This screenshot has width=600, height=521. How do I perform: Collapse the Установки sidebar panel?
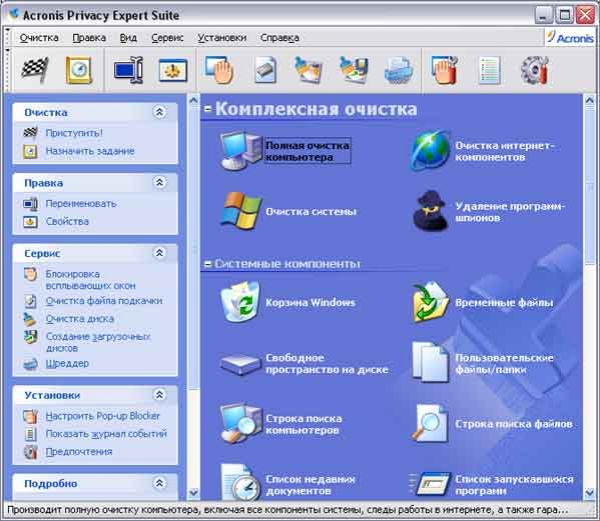[x=160, y=394]
